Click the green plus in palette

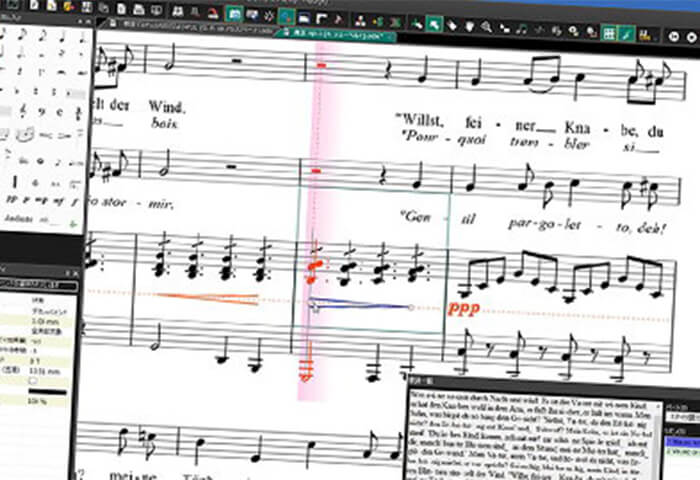74,224
